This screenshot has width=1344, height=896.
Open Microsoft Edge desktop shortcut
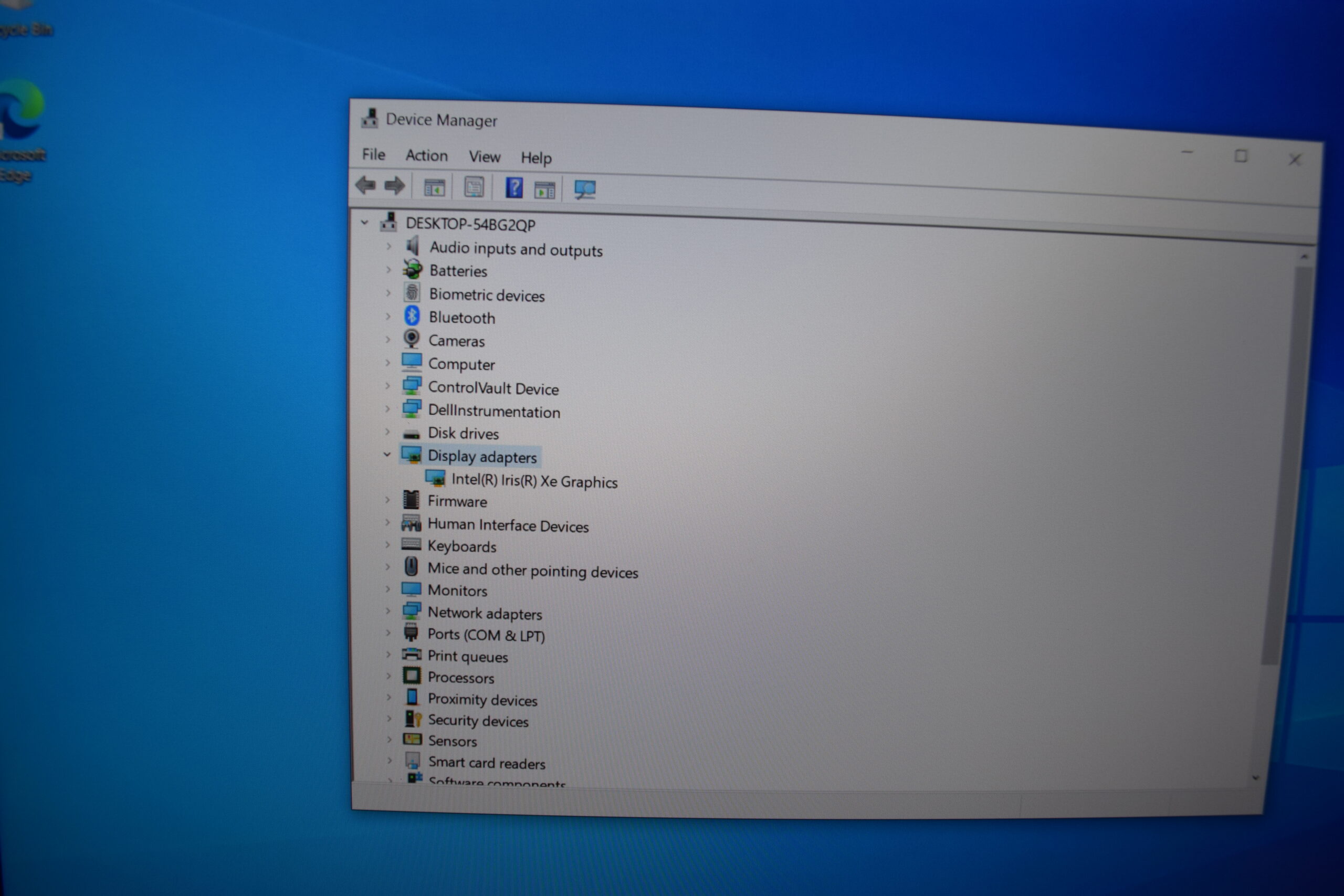20,131
